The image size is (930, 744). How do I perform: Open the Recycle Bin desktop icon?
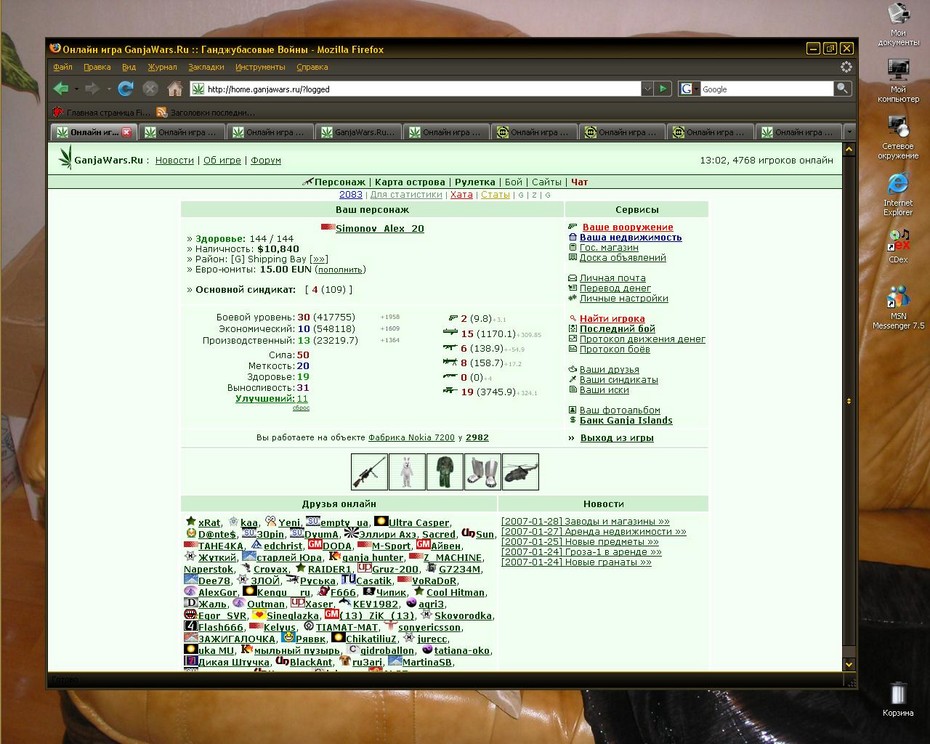pos(898,699)
